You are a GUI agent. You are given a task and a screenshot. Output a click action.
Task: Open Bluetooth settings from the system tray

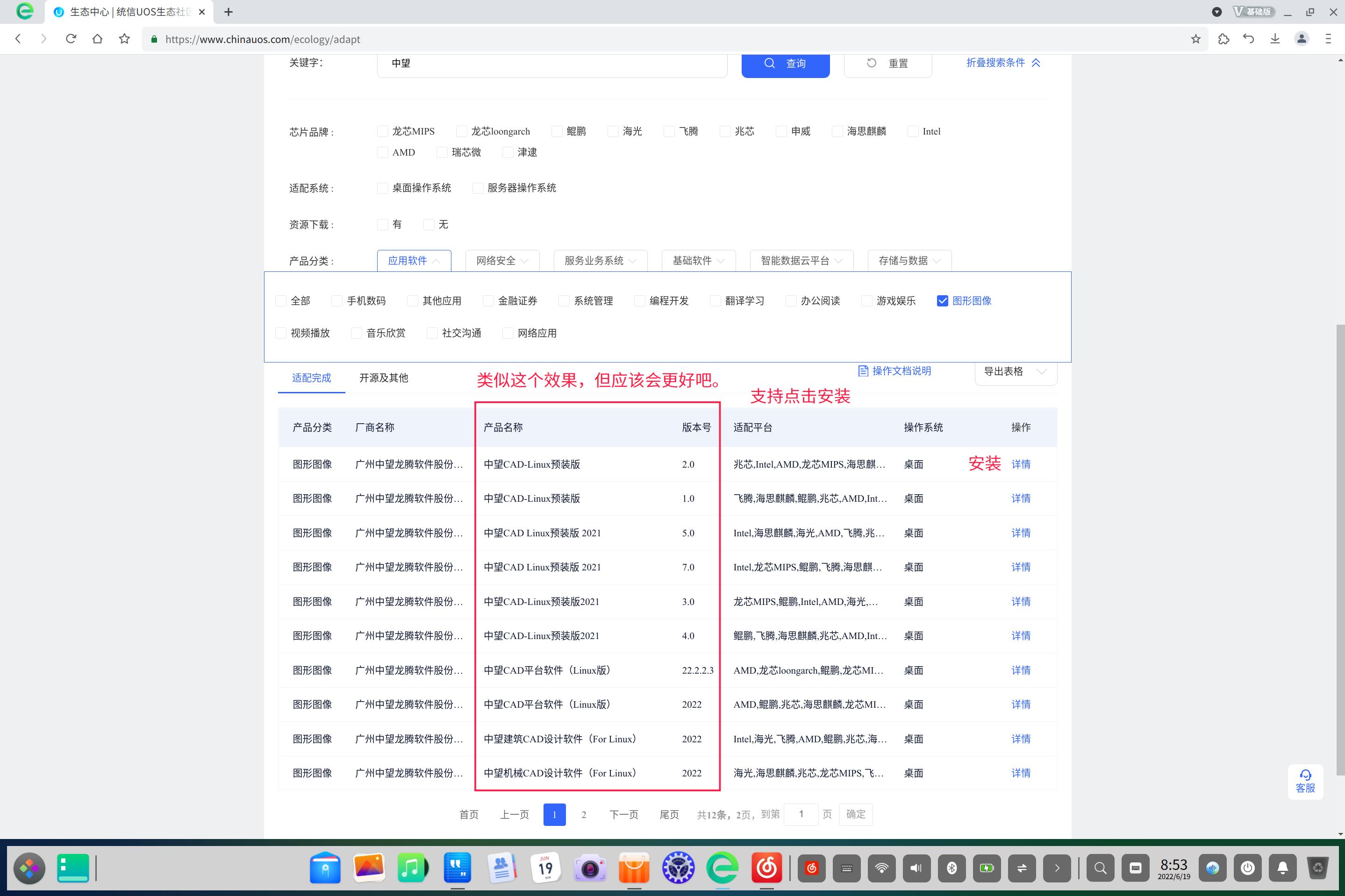point(951,868)
